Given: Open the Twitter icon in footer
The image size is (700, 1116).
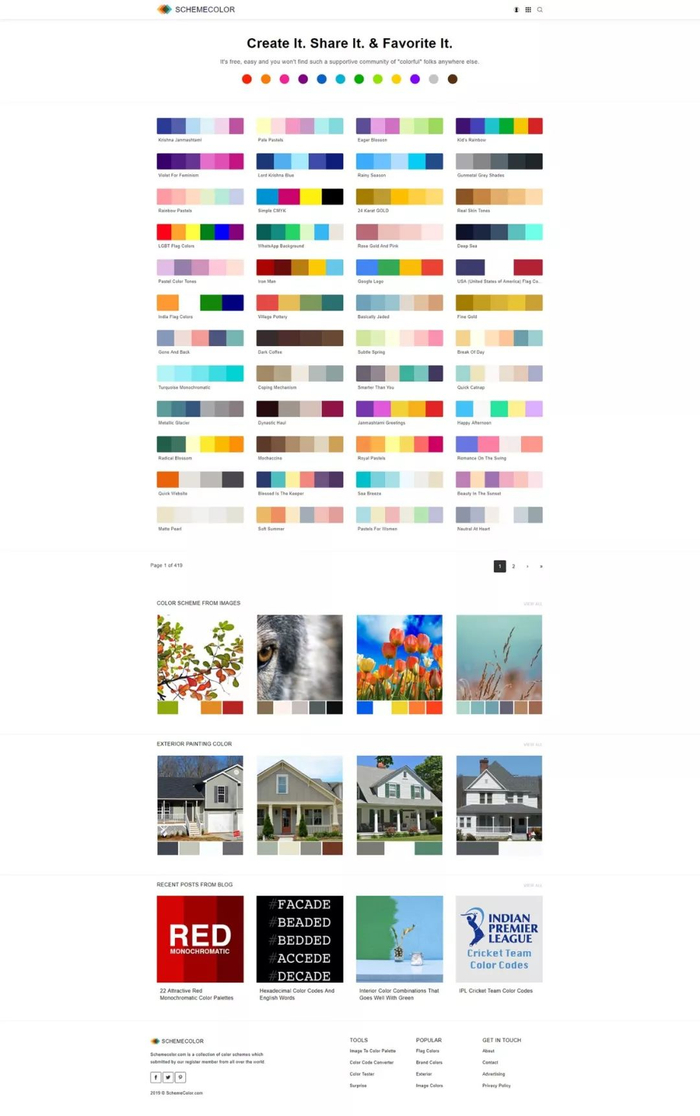Looking at the screenshot, I should (168, 1077).
